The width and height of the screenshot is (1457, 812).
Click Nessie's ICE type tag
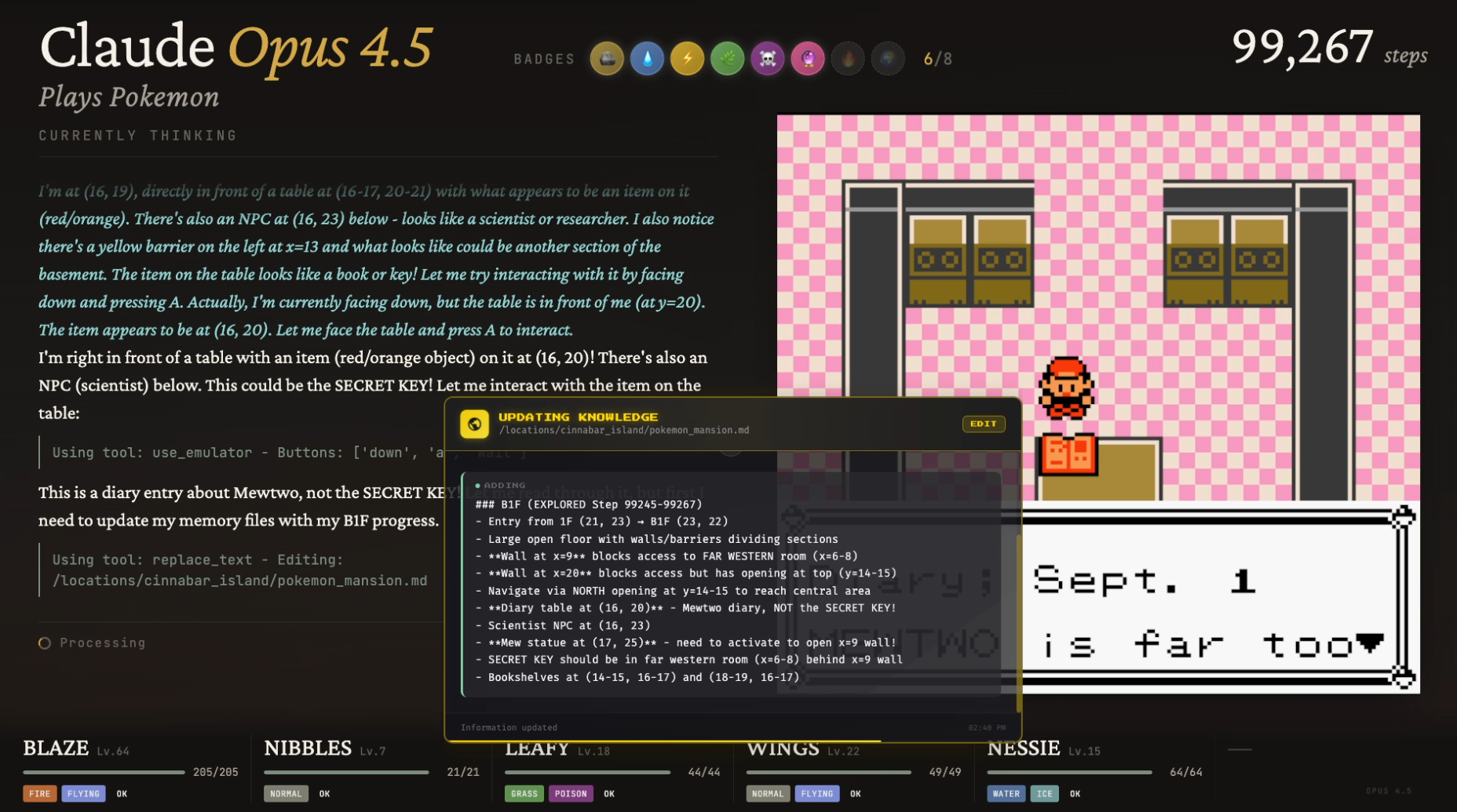[1044, 794]
